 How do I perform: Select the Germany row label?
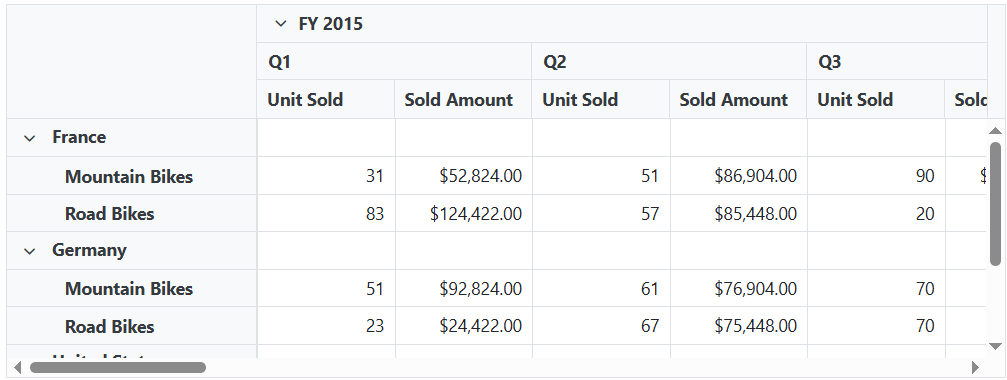tap(89, 250)
